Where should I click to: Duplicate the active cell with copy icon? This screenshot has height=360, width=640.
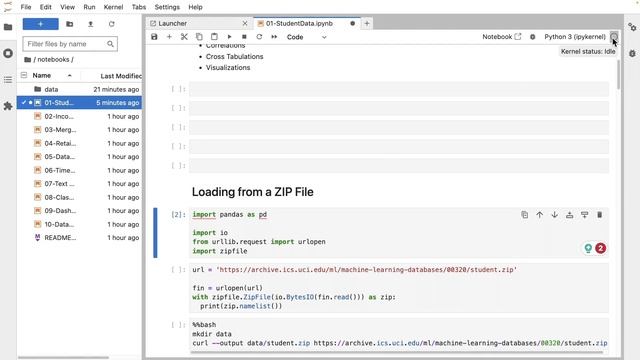tap(524, 215)
